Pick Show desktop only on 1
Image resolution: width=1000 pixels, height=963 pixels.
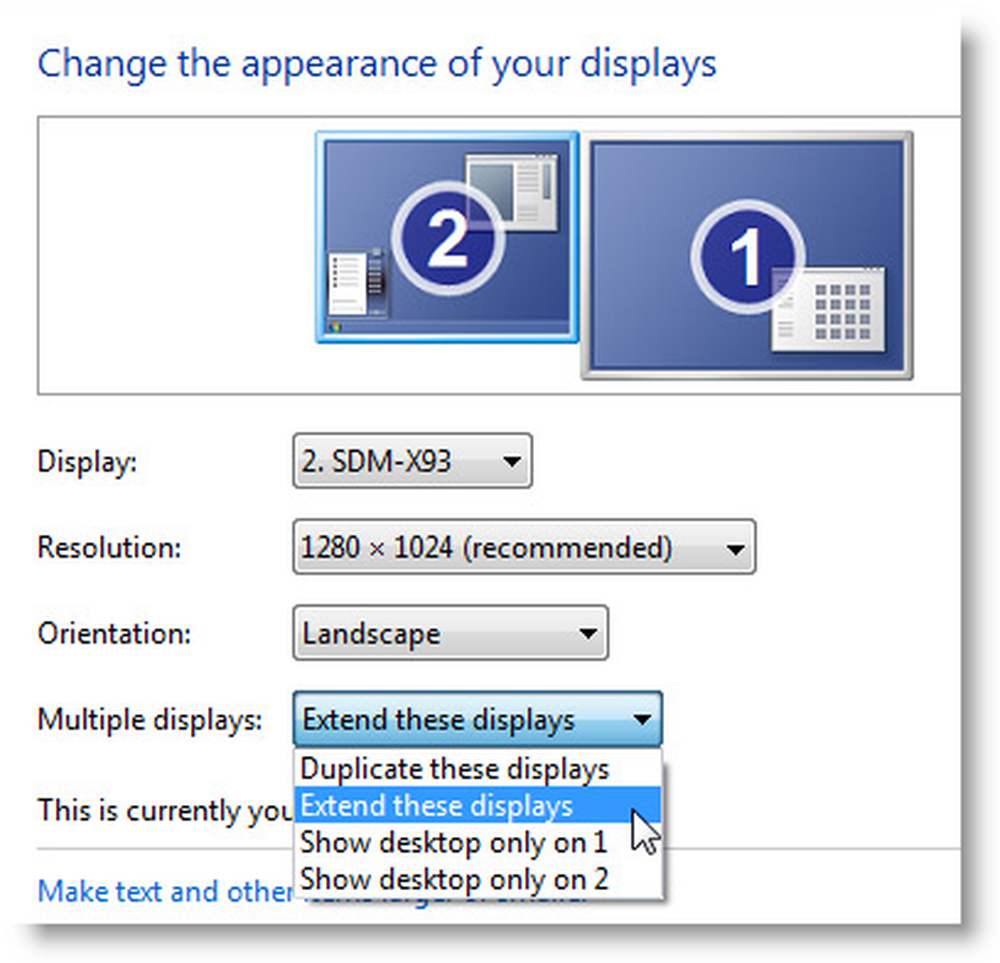tap(453, 842)
